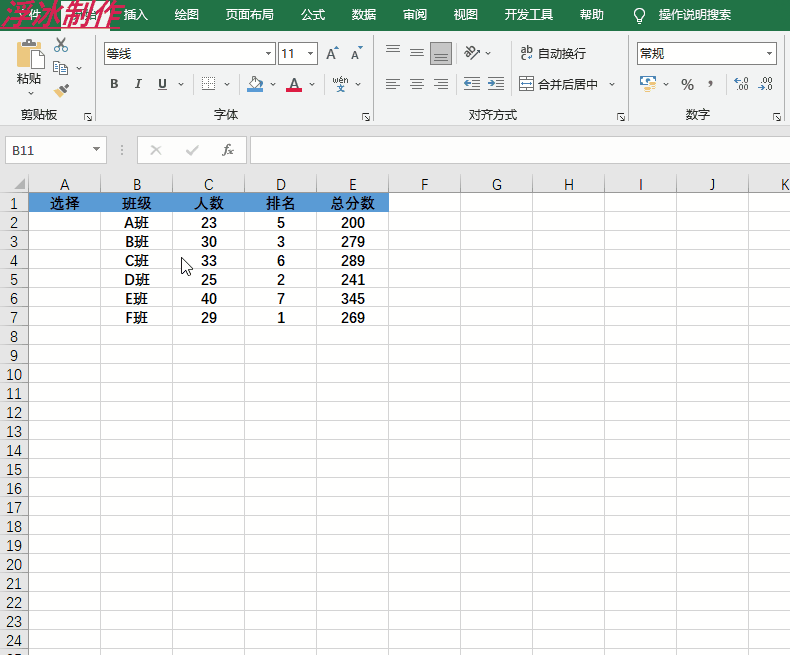Enable 自动换行 wrap text

(x=553, y=53)
